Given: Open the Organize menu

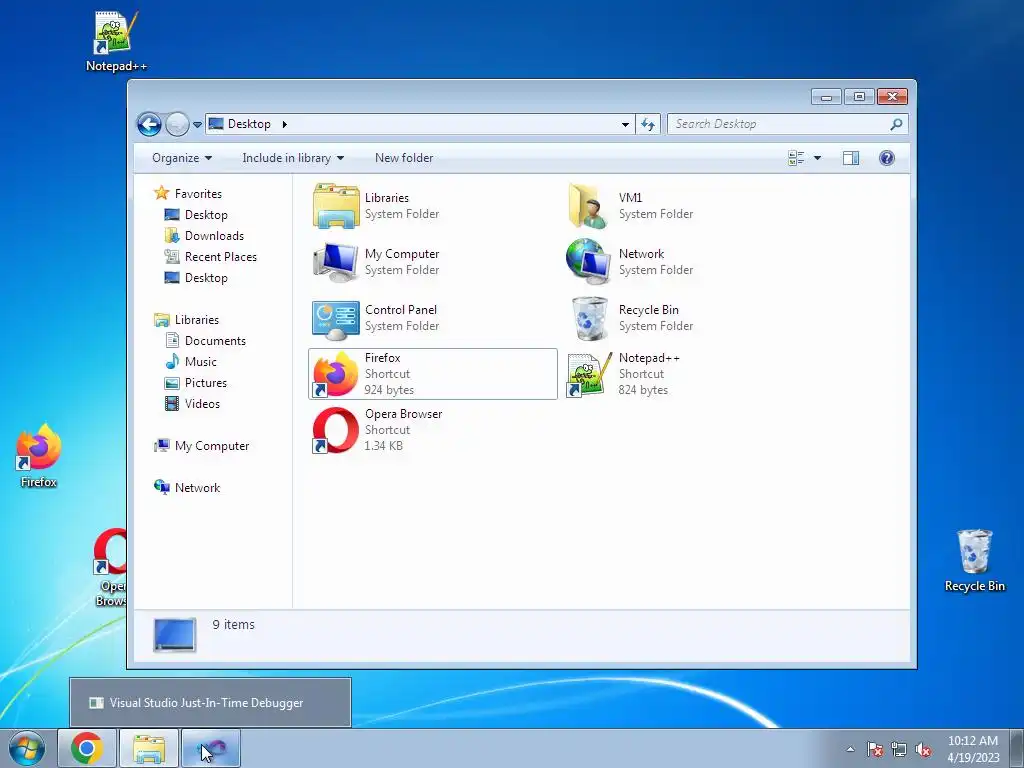Looking at the screenshot, I should [182, 158].
